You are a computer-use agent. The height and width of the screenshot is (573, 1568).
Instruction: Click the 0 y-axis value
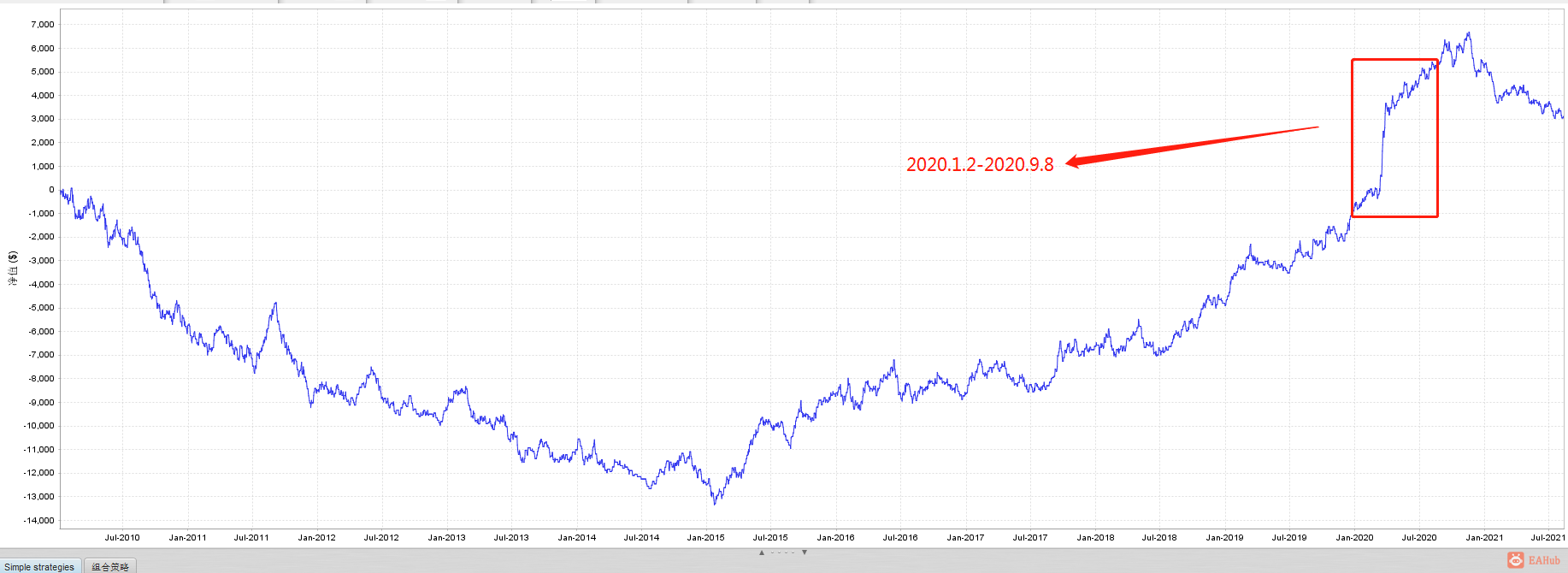point(51,190)
